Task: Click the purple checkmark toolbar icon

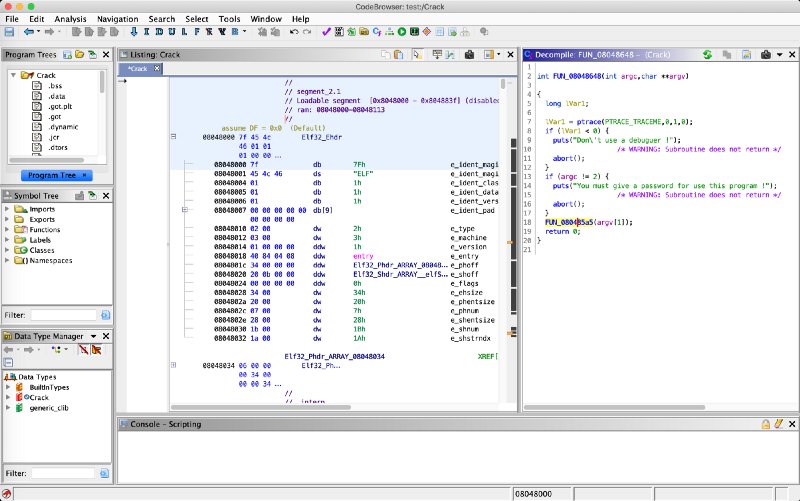Action: pos(326,32)
